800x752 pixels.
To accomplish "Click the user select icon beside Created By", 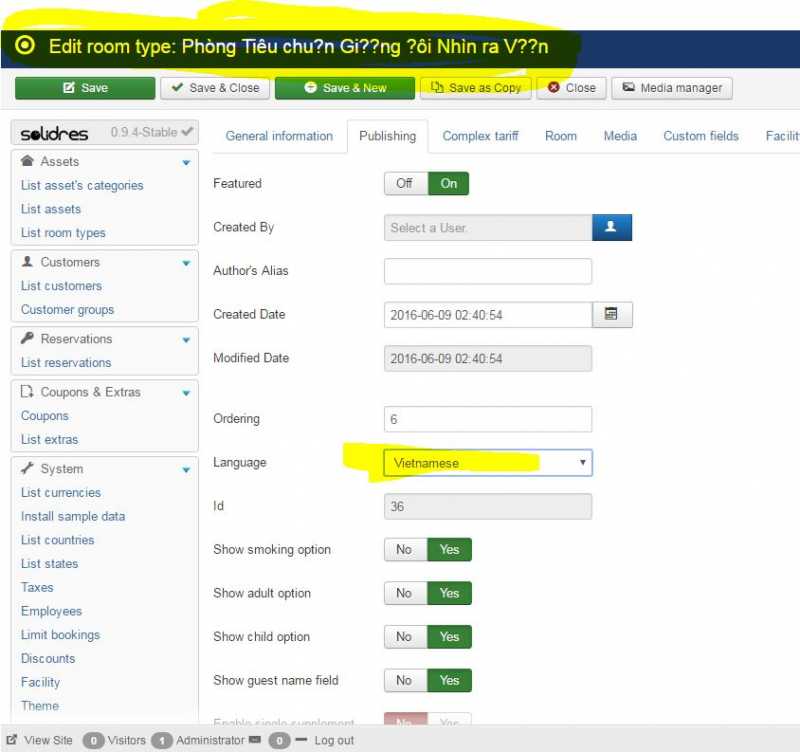I will (611, 228).
